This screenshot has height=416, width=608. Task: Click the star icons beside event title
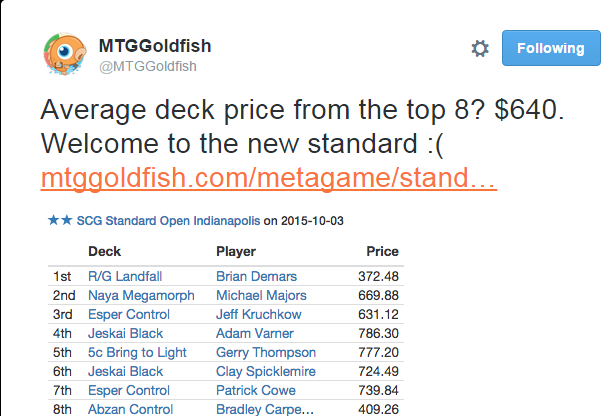coord(60,220)
